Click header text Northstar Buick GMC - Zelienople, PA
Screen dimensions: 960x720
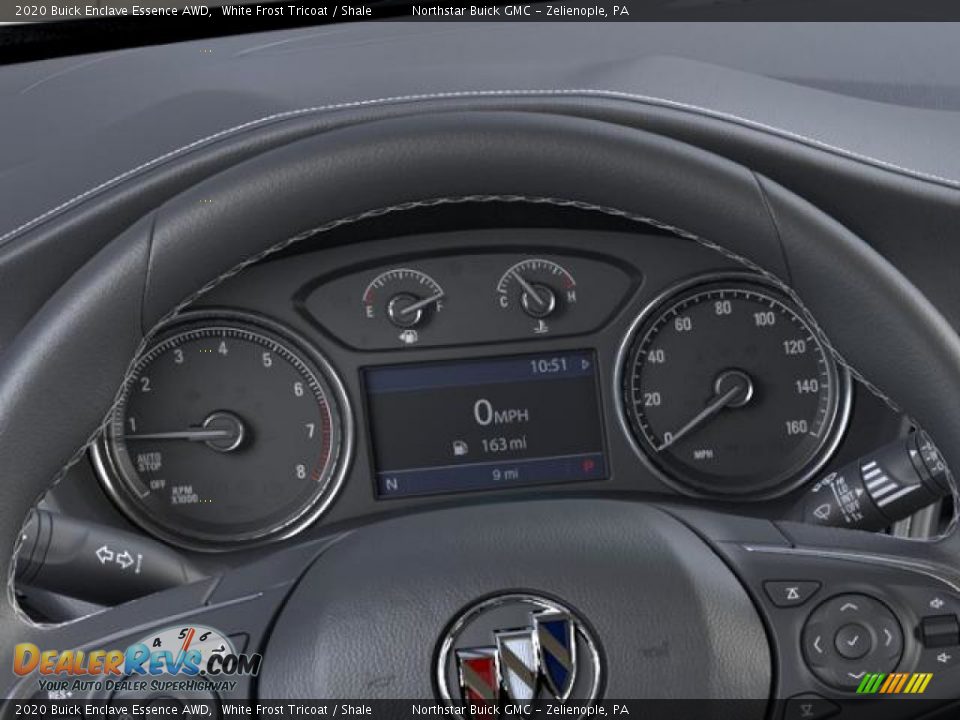[520, 10]
